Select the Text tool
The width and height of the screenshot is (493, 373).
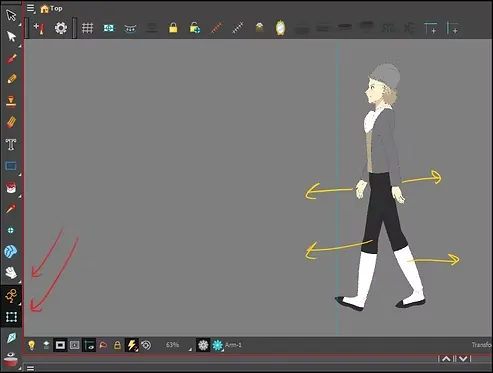point(11,144)
